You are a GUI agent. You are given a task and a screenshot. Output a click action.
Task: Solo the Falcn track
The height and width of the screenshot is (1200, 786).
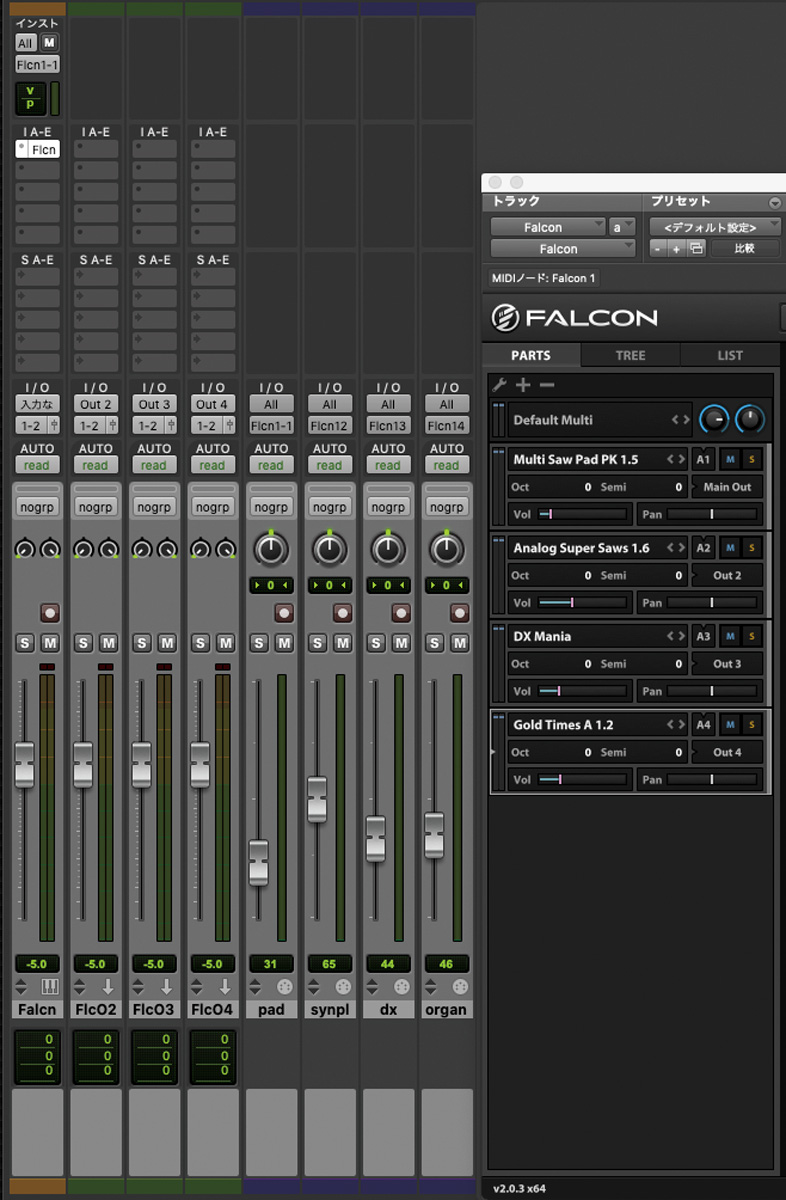tap(25, 643)
